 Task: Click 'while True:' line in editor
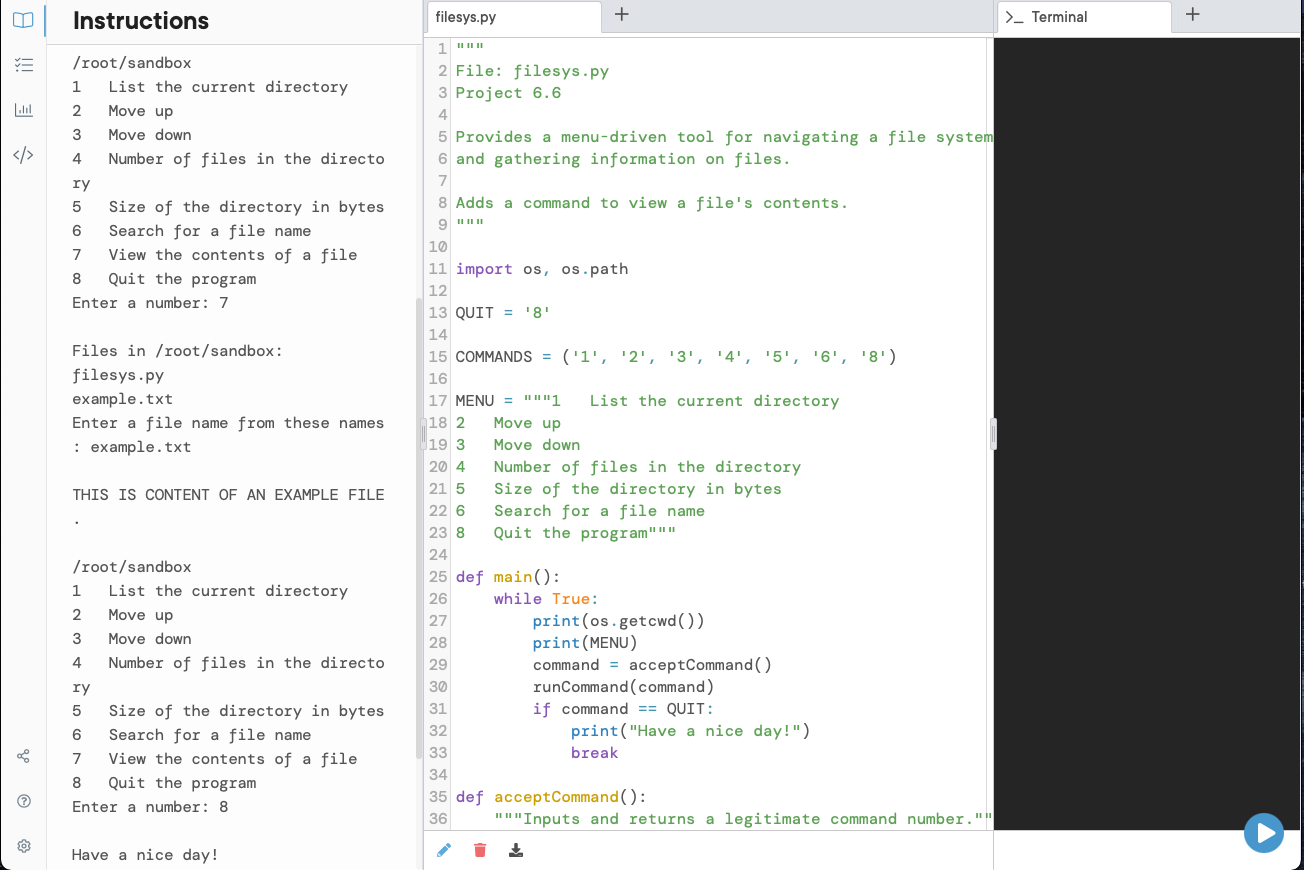coord(546,599)
